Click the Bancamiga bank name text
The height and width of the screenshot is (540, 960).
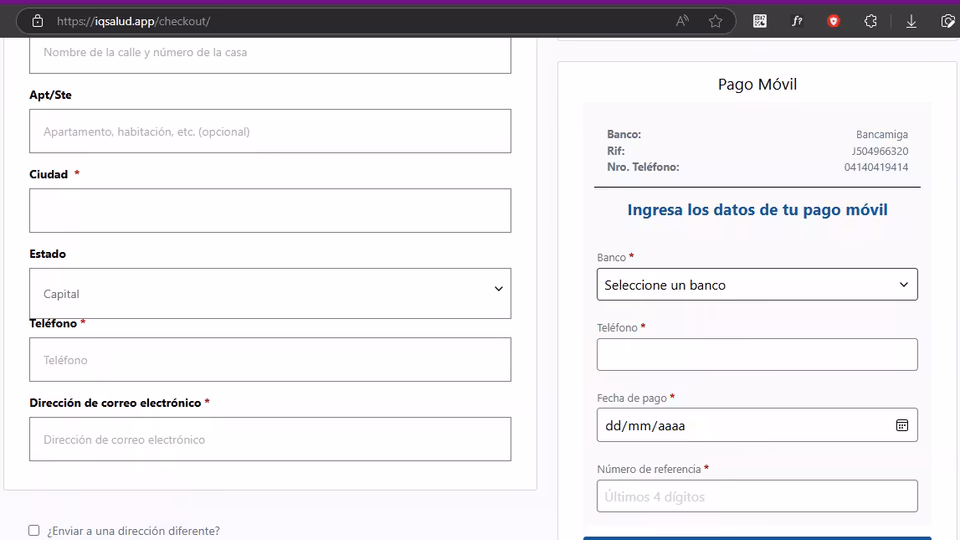(882, 134)
